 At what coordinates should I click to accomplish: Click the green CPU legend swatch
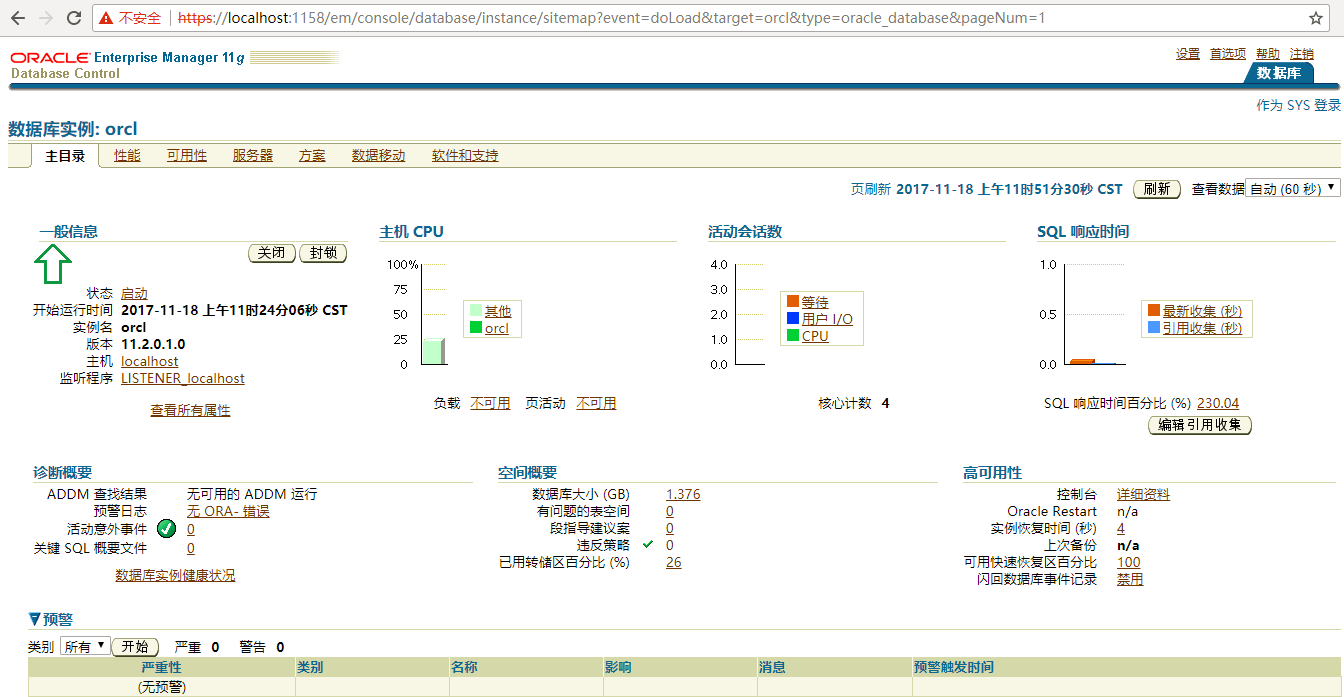click(x=793, y=335)
